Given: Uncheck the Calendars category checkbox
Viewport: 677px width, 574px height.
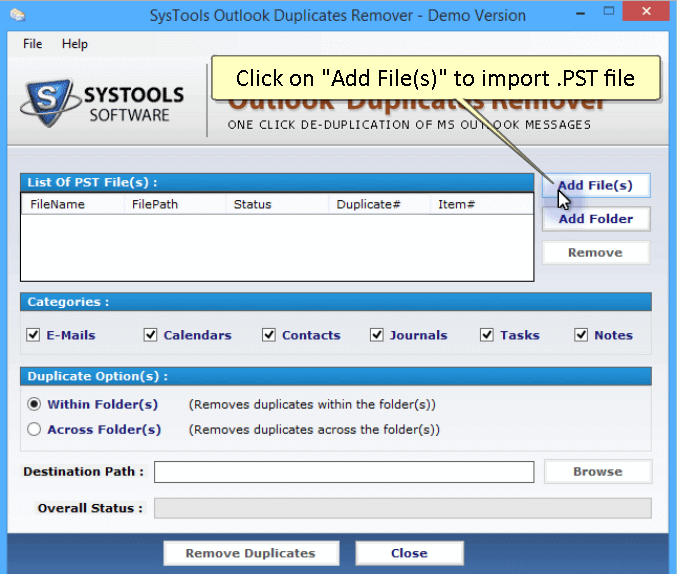Looking at the screenshot, I should click(150, 335).
